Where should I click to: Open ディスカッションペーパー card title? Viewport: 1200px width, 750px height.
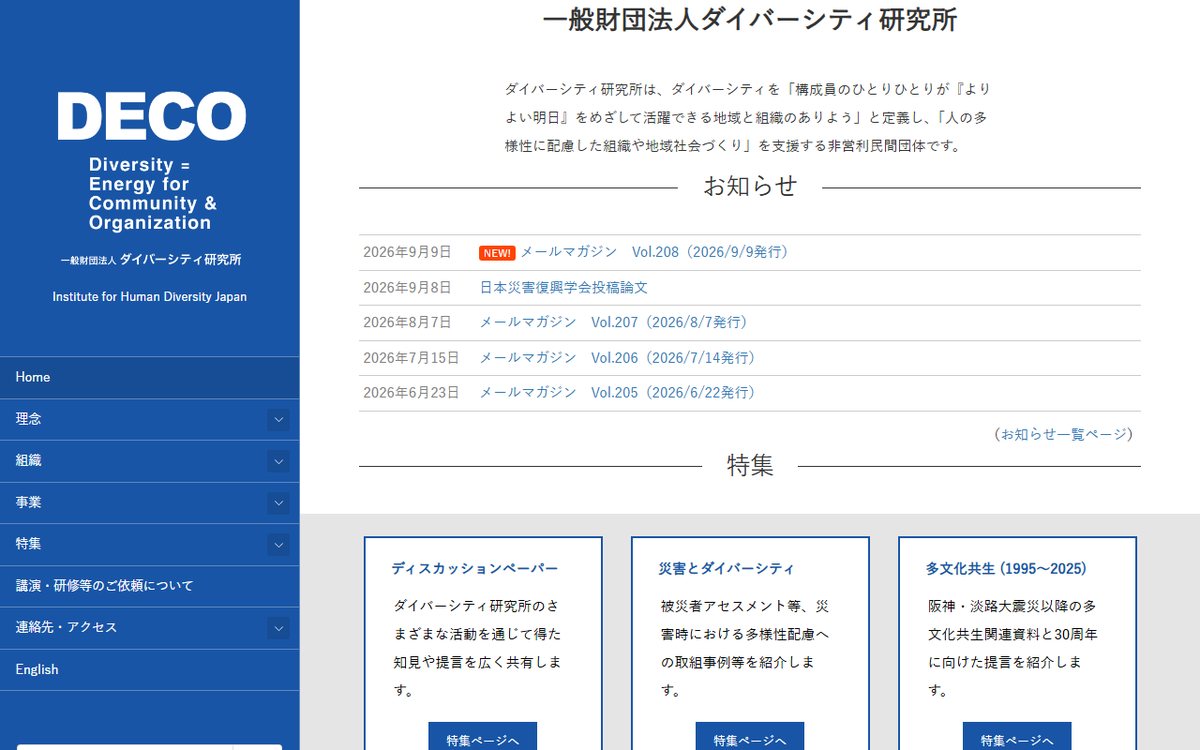475,568
